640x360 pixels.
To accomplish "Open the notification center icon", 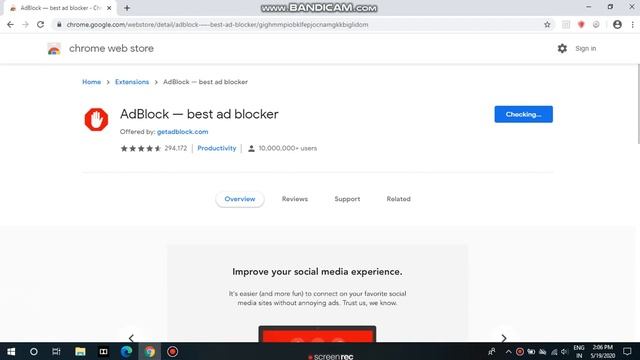I will point(627,351).
